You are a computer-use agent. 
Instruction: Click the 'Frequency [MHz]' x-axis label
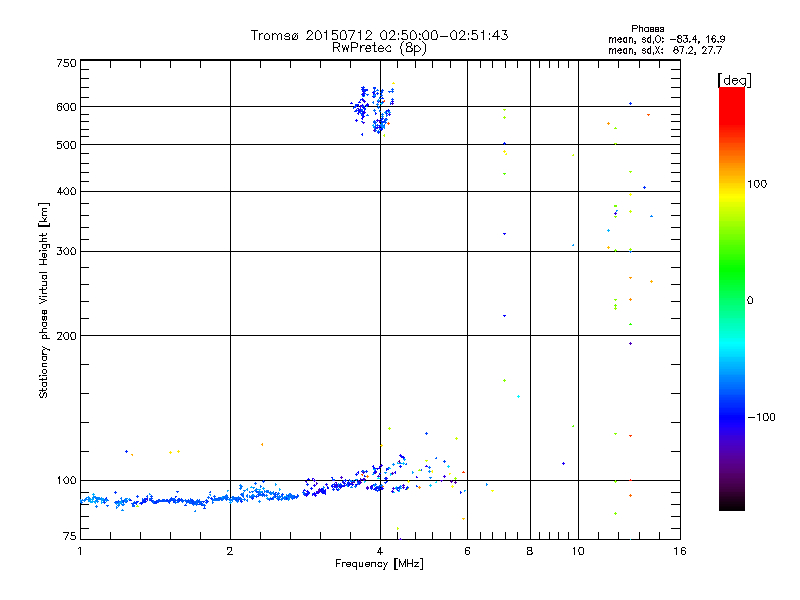(379, 564)
